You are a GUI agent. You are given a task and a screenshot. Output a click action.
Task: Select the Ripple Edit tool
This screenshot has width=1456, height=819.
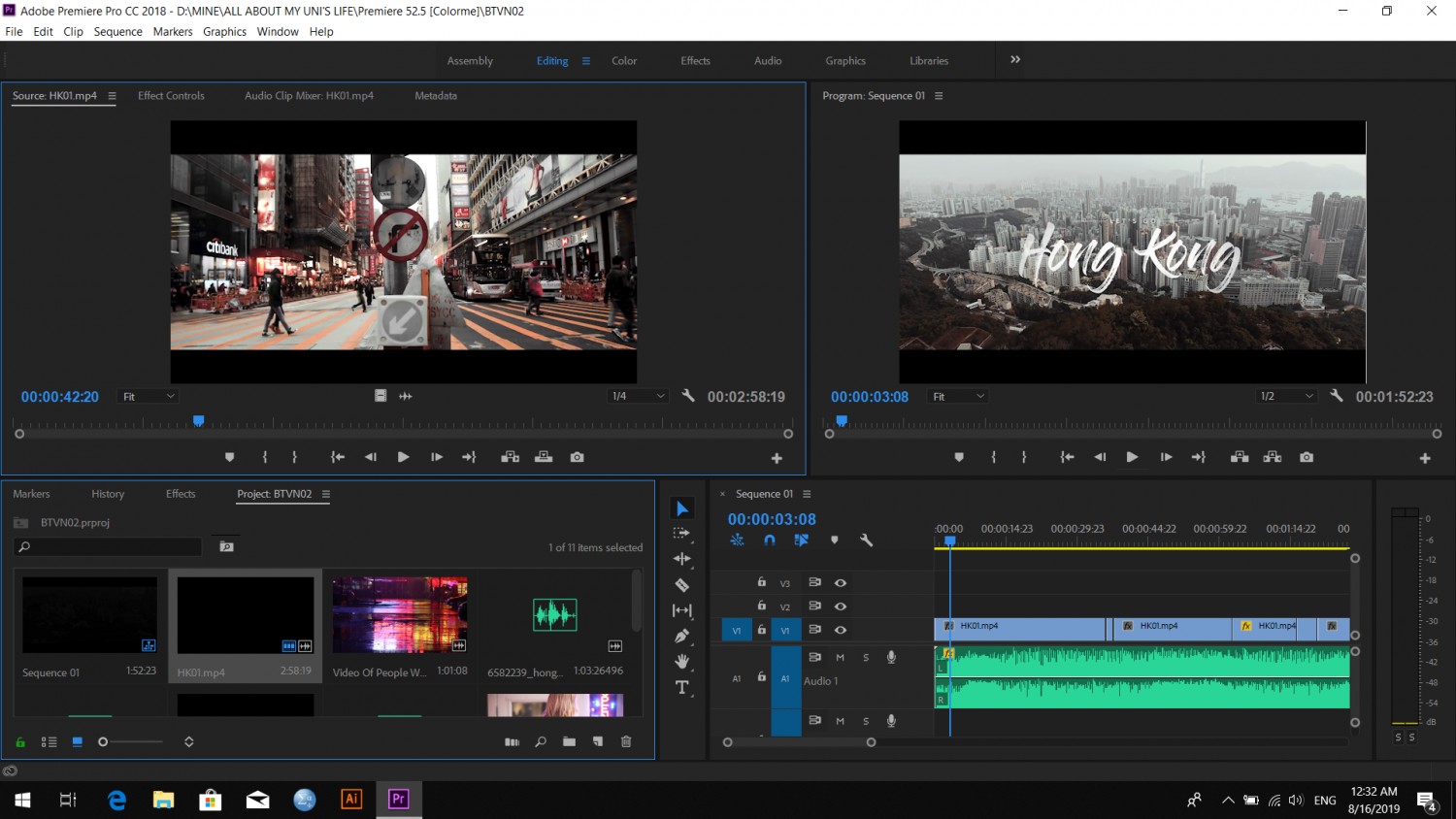tap(682, 559)
